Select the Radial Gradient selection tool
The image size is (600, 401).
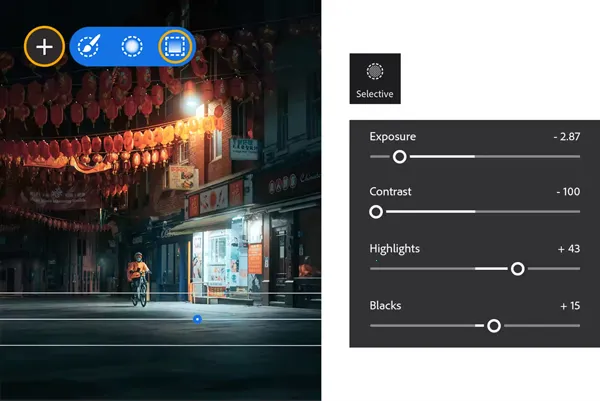131,46
